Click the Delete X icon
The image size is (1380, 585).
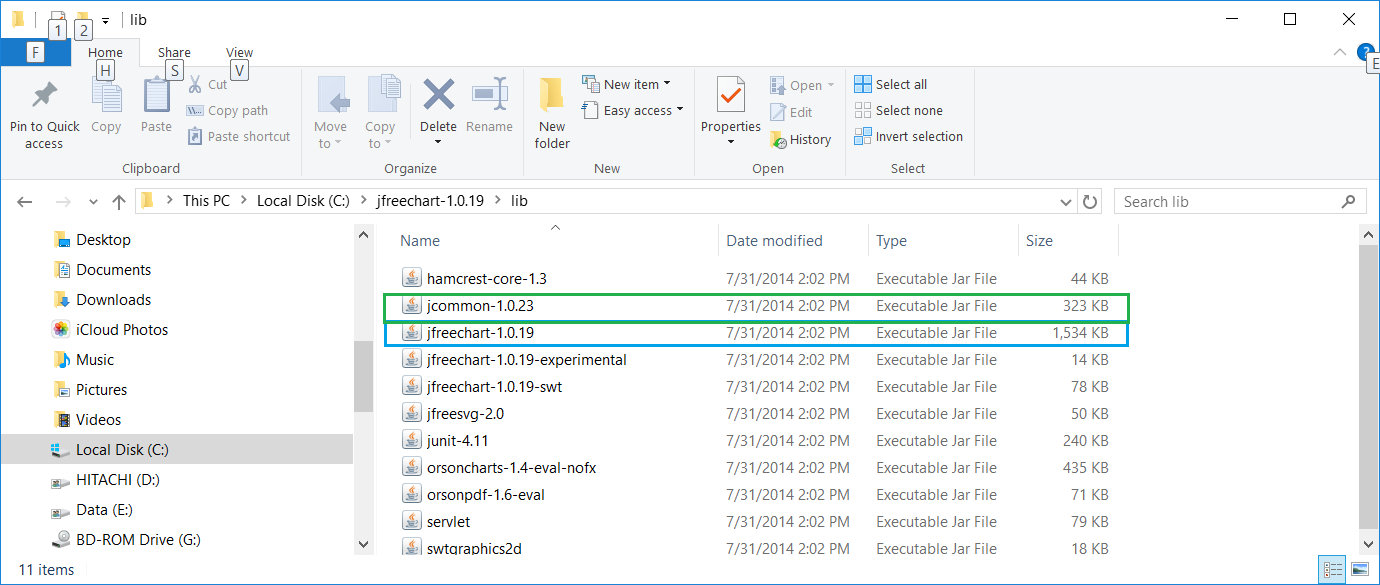(x=438, y=95)
